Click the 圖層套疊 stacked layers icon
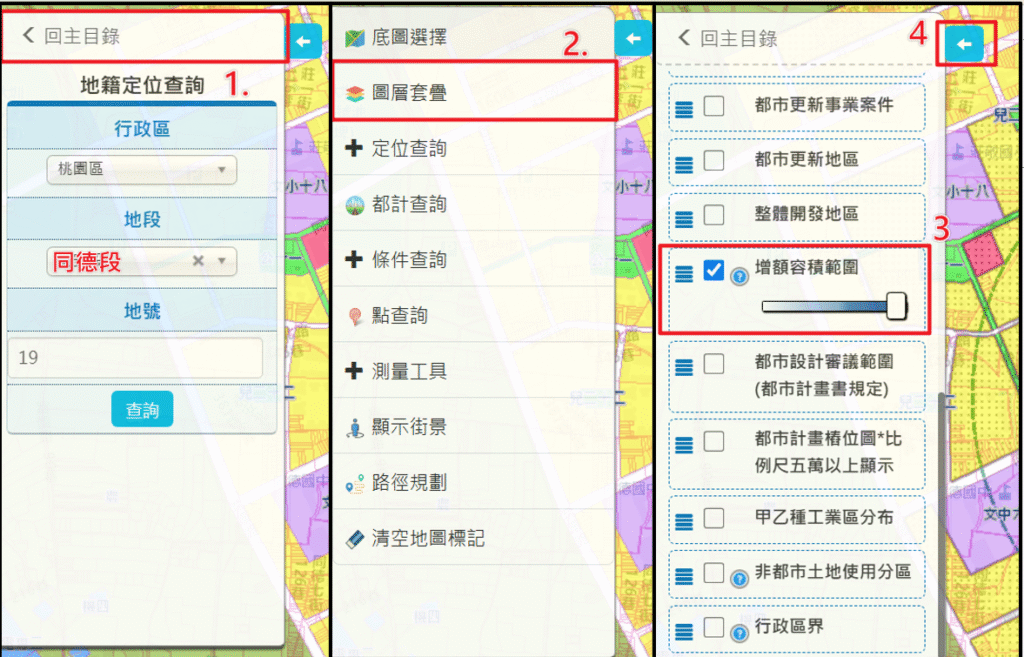Image resolution: width=1024 pixels, height=657 pixels. tap(354, 94)
